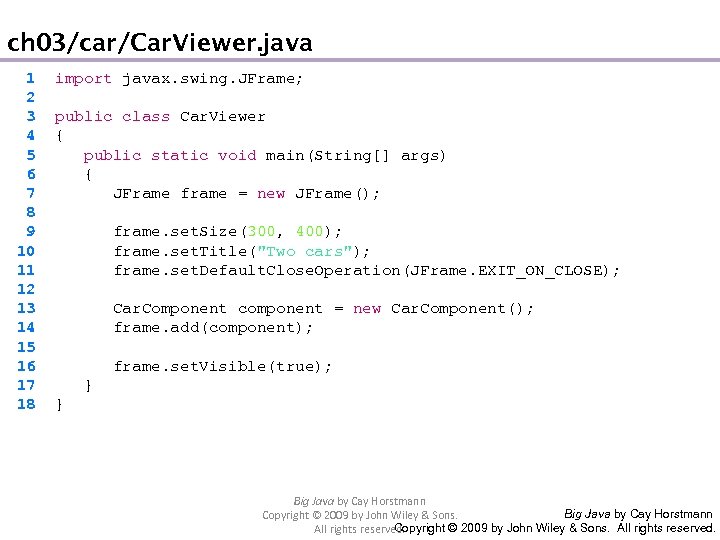Click the 'frame.add(component);' line
Viewport: 720px width, 540px height.
(213, 328)
